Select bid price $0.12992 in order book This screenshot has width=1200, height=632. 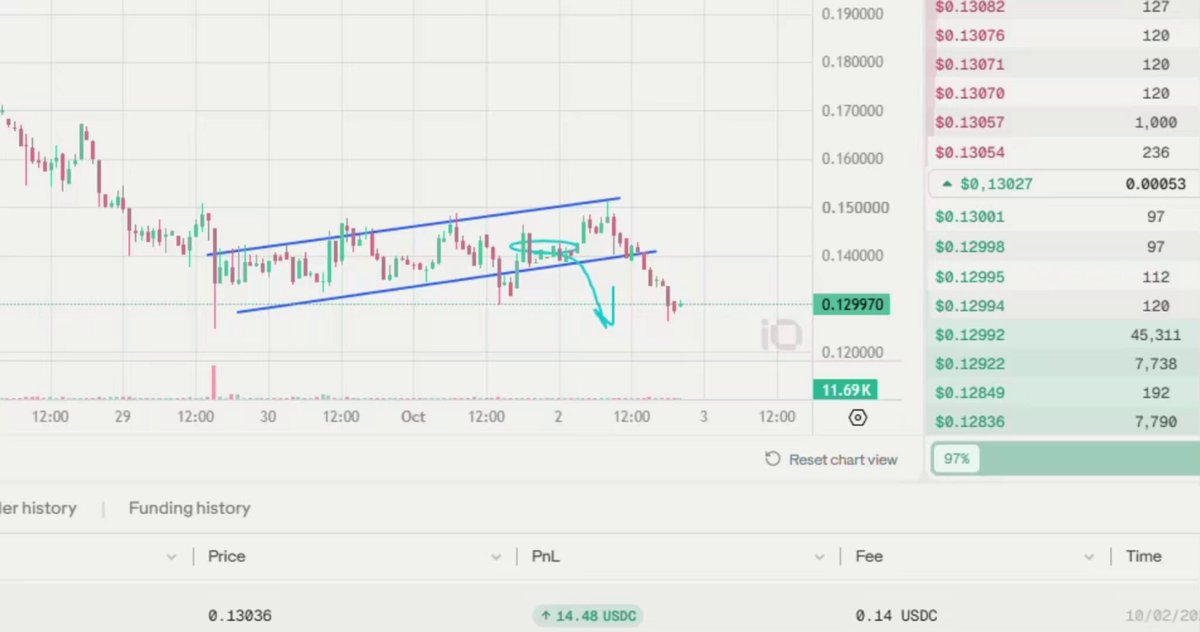(x=970, y=335)
